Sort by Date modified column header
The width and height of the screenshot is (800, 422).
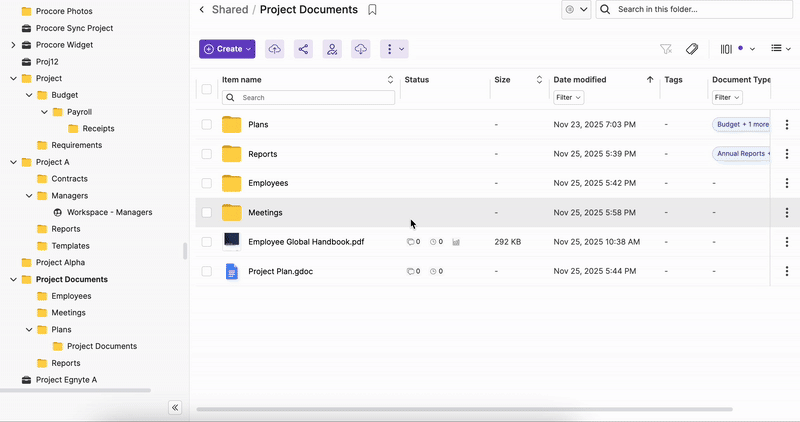point(650,80)
